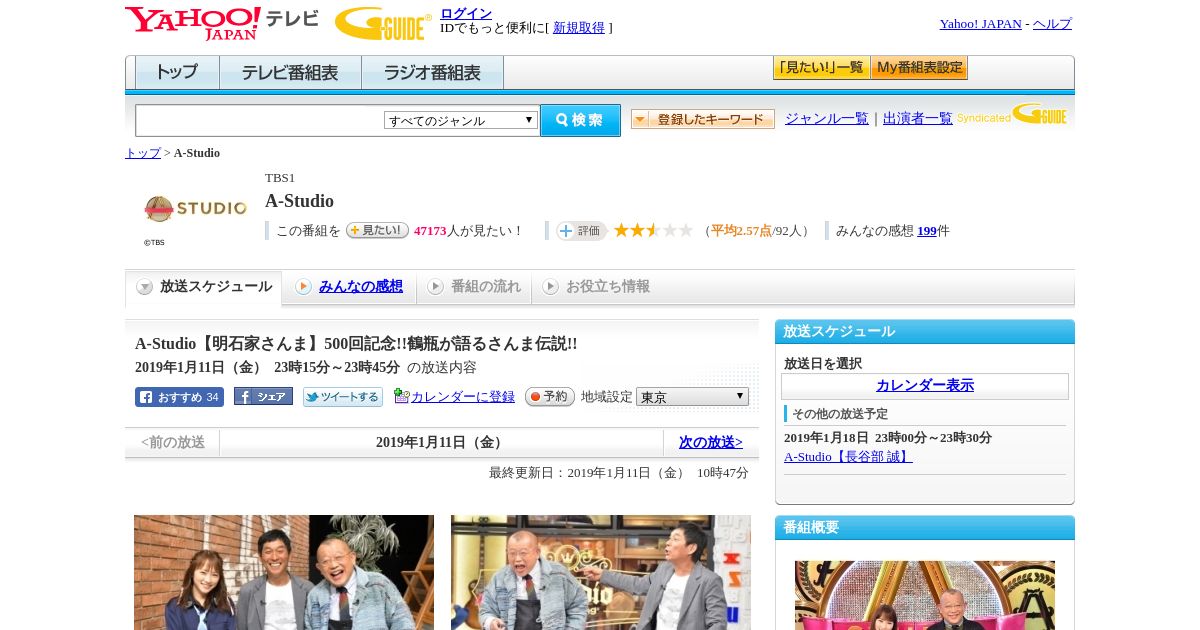Click the 番組概要 panel photo
The image size is (1200, 630).
click(x=925, y=595)
